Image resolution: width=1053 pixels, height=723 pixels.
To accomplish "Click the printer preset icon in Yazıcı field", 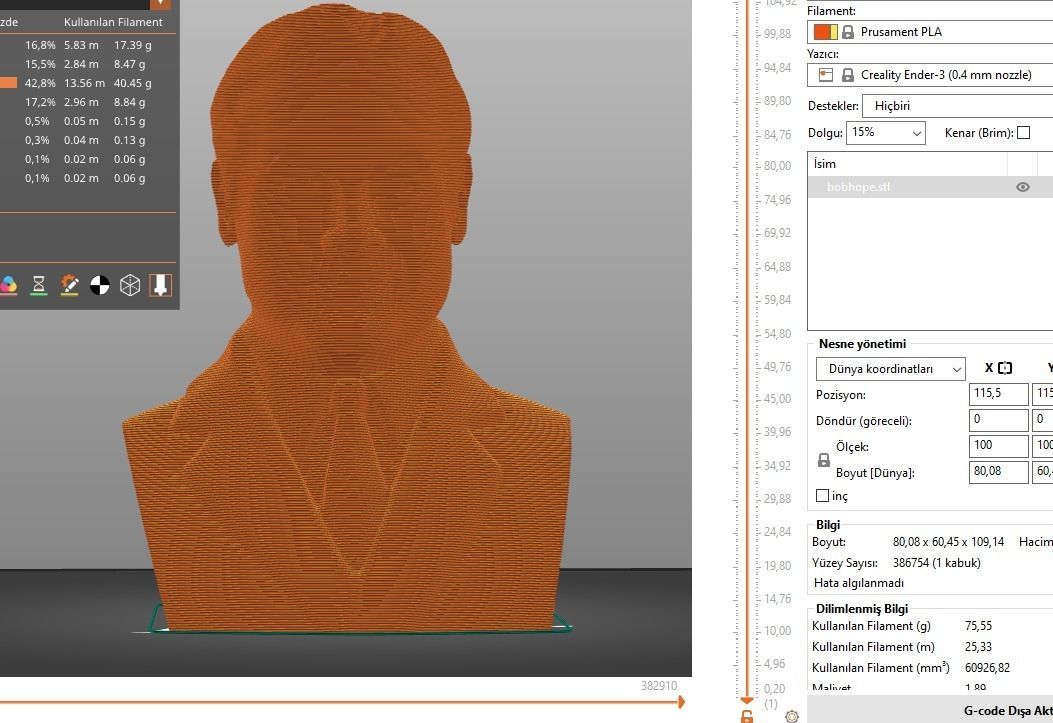I will tap(826, 75).
